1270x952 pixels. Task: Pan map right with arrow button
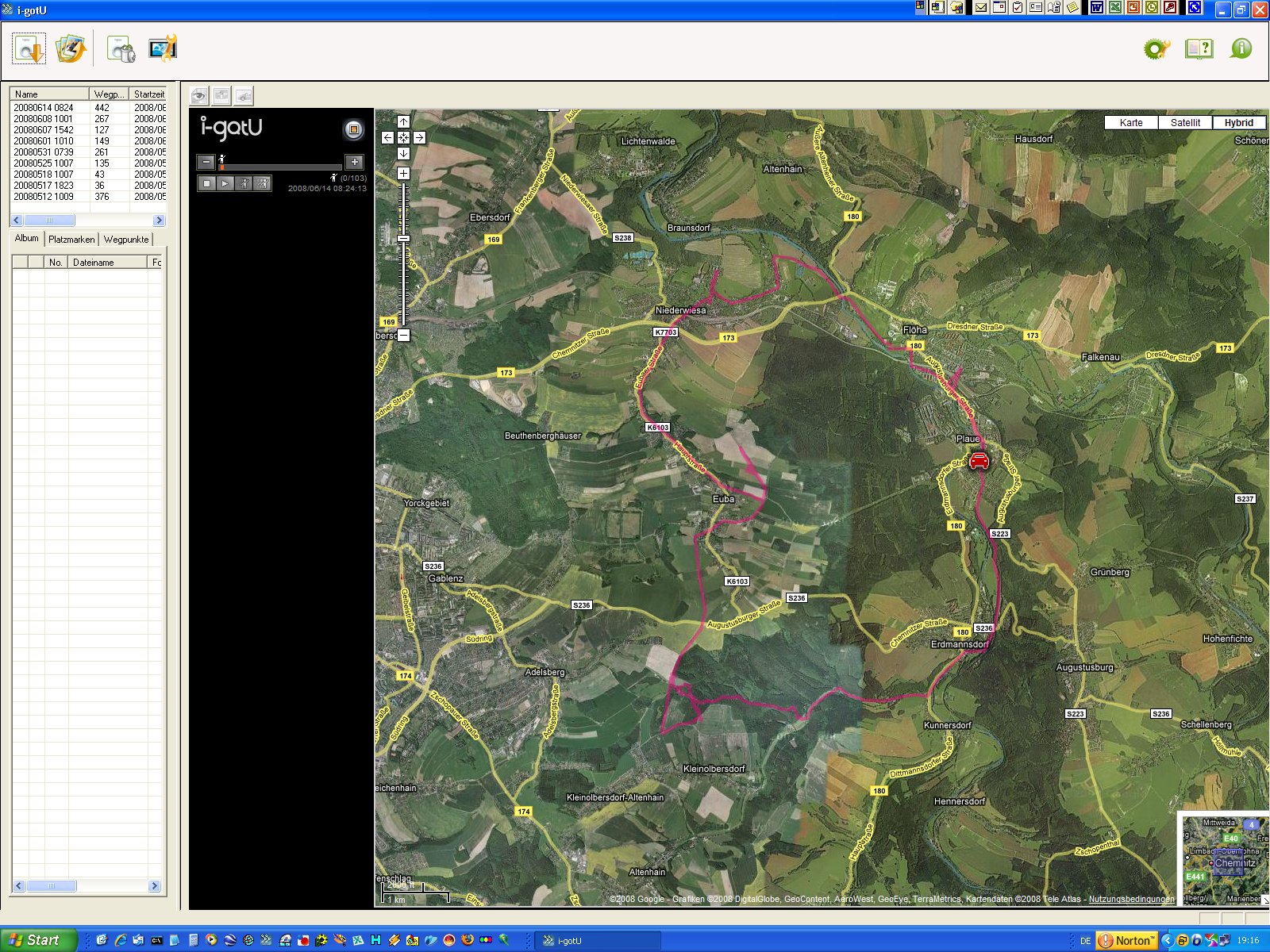click(419, 137)
